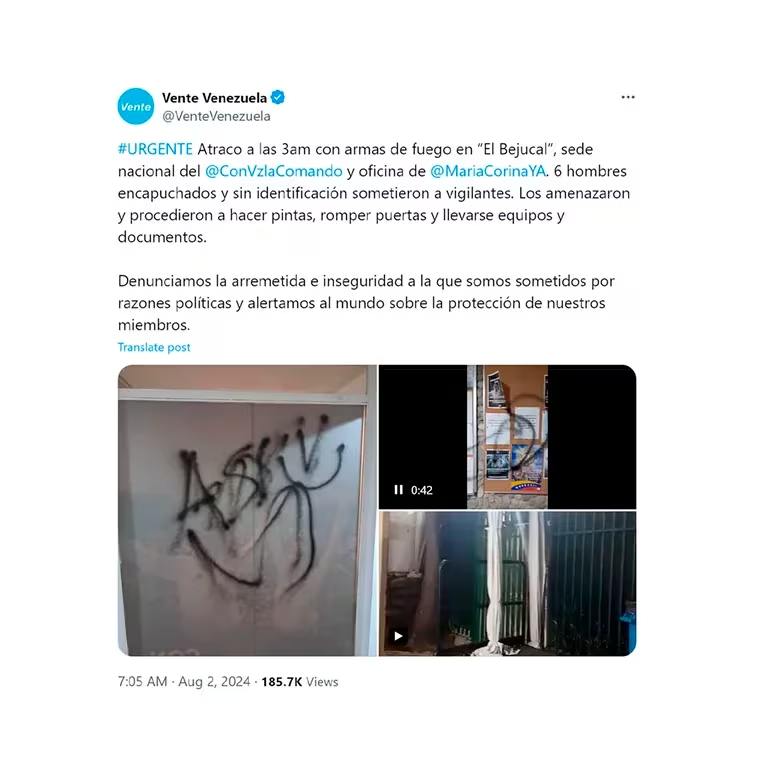Click the Vente Venezuela profile avatar
The width and height of the screenshot is (768, 768).
pyautogui.click(x=136, y=106)
